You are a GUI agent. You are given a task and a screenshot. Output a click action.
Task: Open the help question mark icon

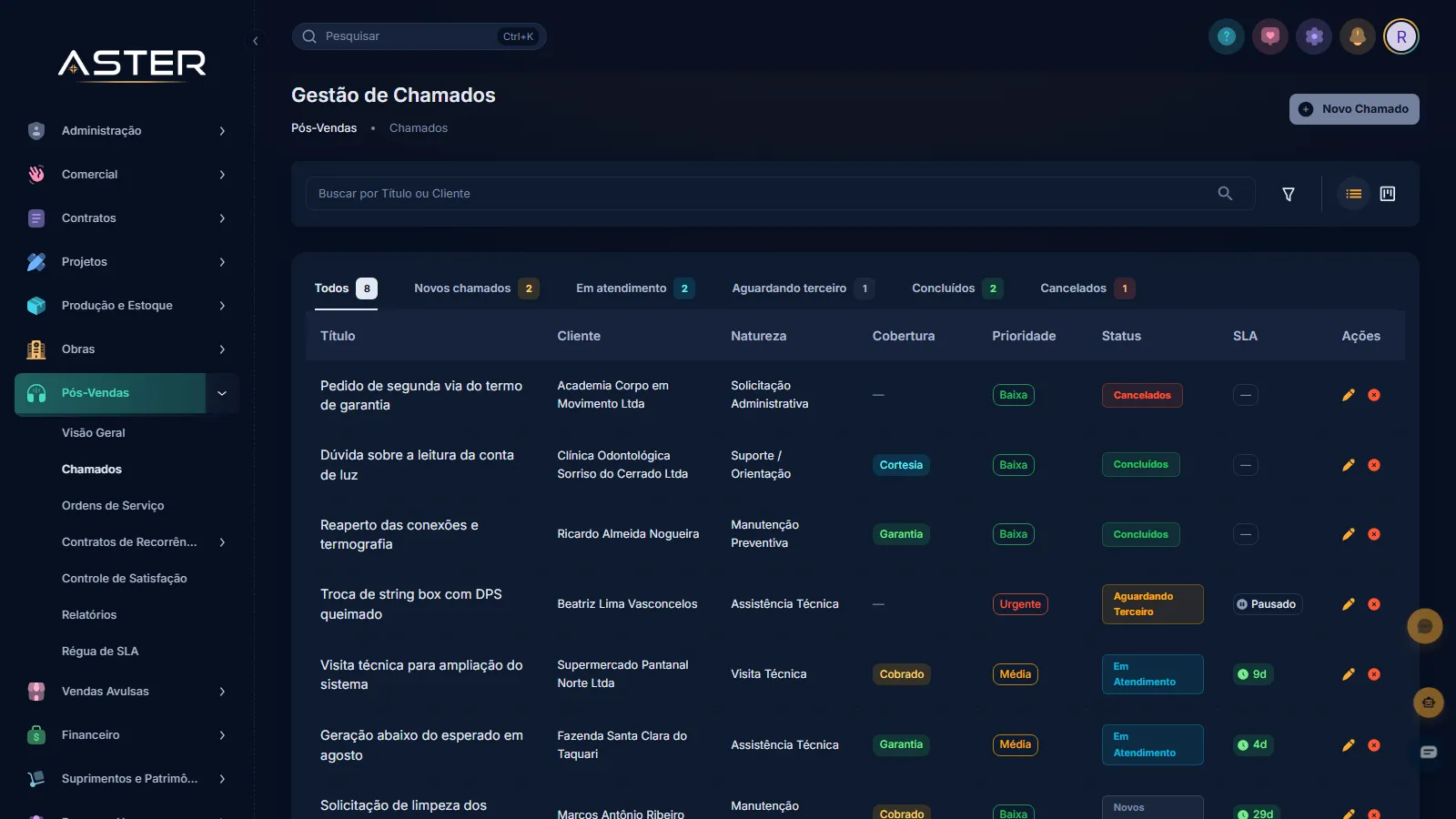(x=1227, y=36)
